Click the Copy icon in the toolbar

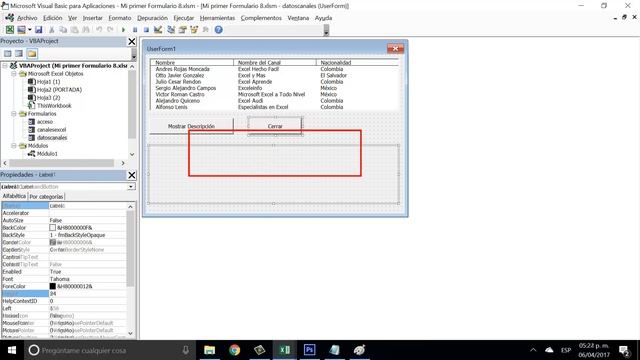point(63,29)
